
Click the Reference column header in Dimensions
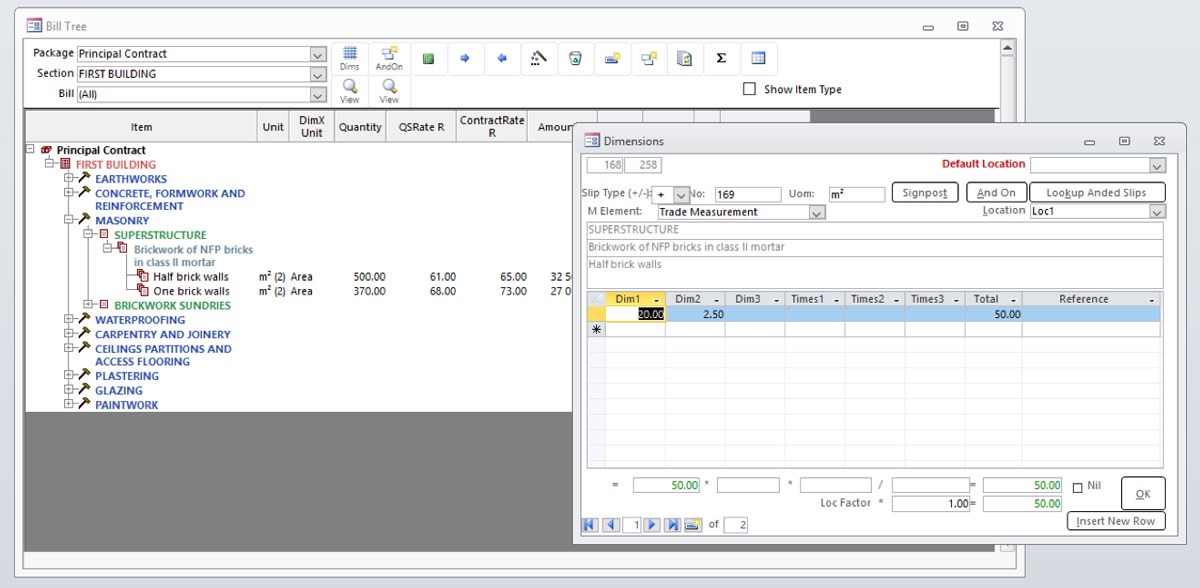tap(1091, 299)
